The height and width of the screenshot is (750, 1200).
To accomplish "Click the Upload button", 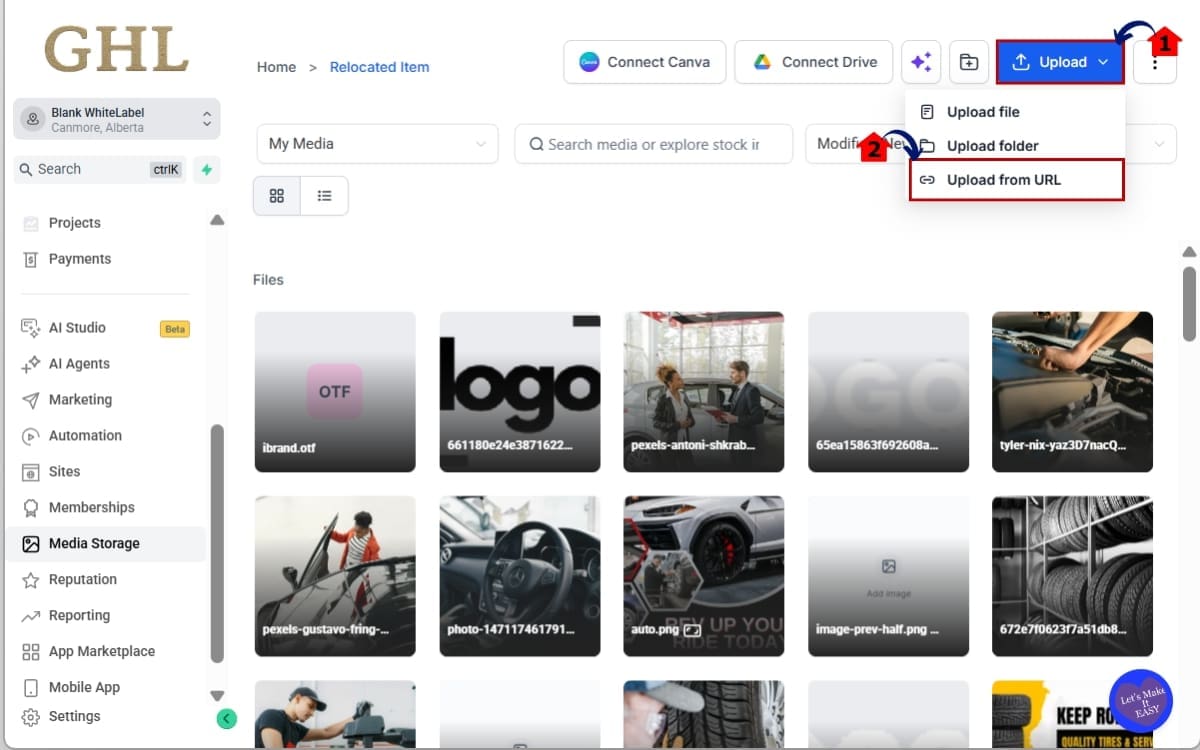I will (1060, 62).
